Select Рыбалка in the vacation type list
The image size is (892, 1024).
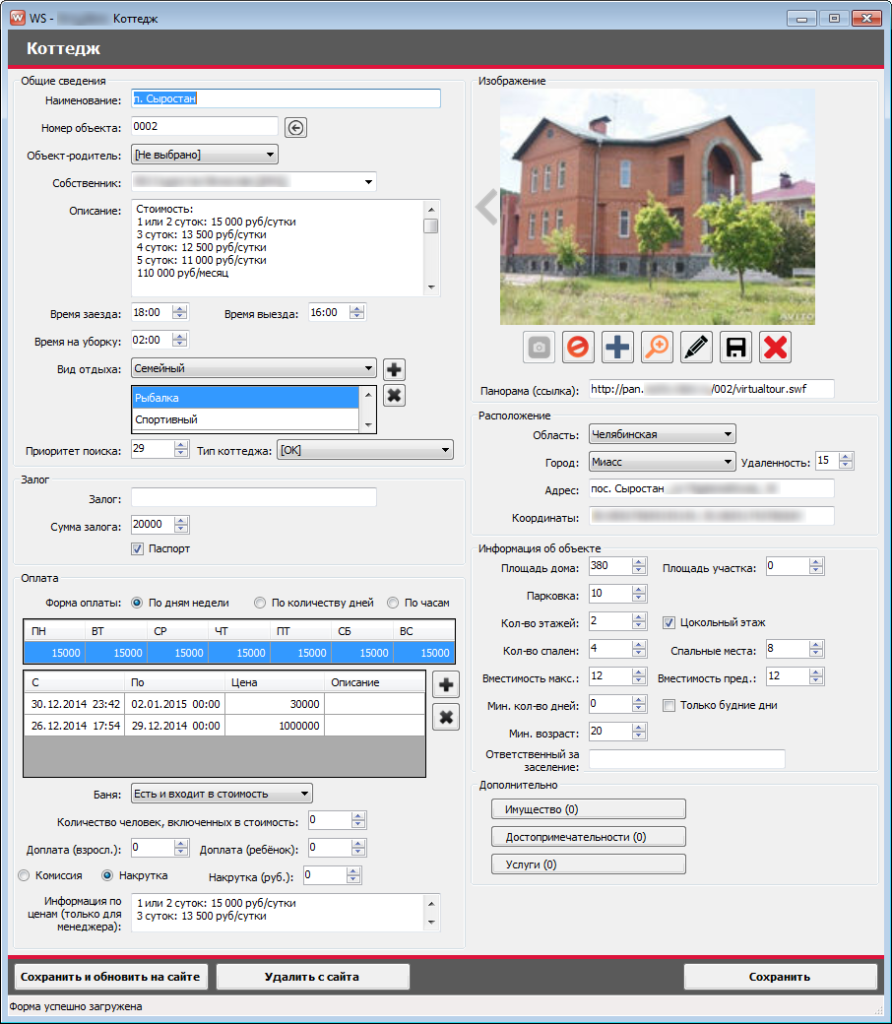click(x=246, y=398)
